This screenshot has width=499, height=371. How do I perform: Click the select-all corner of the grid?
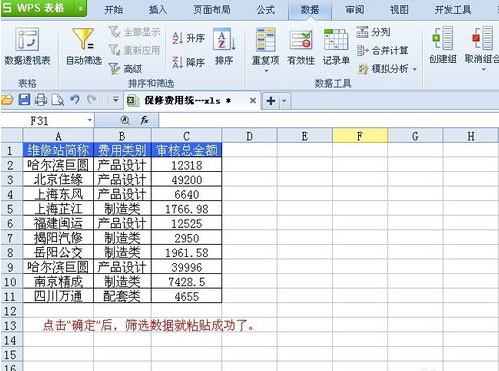click(11, 136)
